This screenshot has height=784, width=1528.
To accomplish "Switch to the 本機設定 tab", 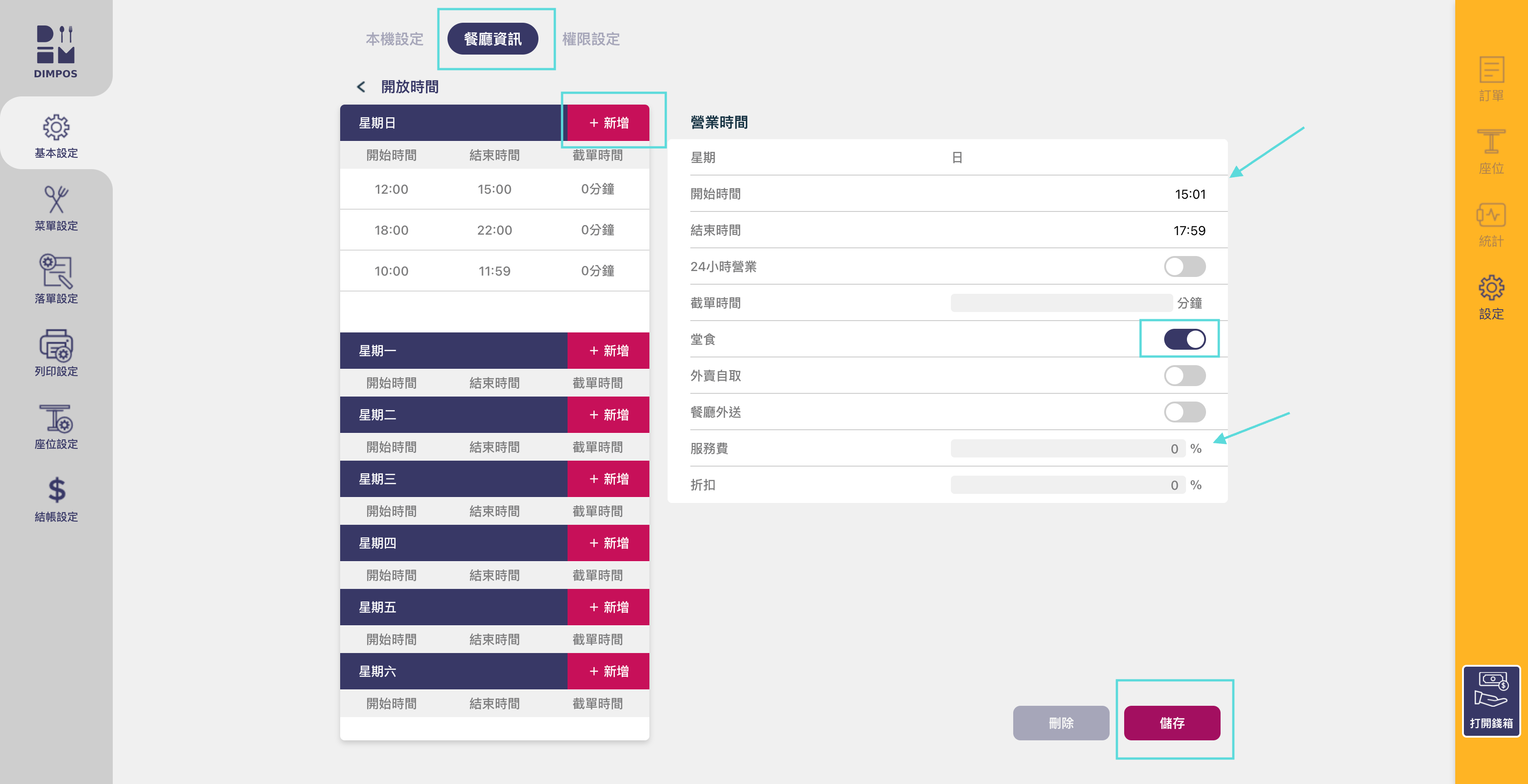I will coord(394,39).
